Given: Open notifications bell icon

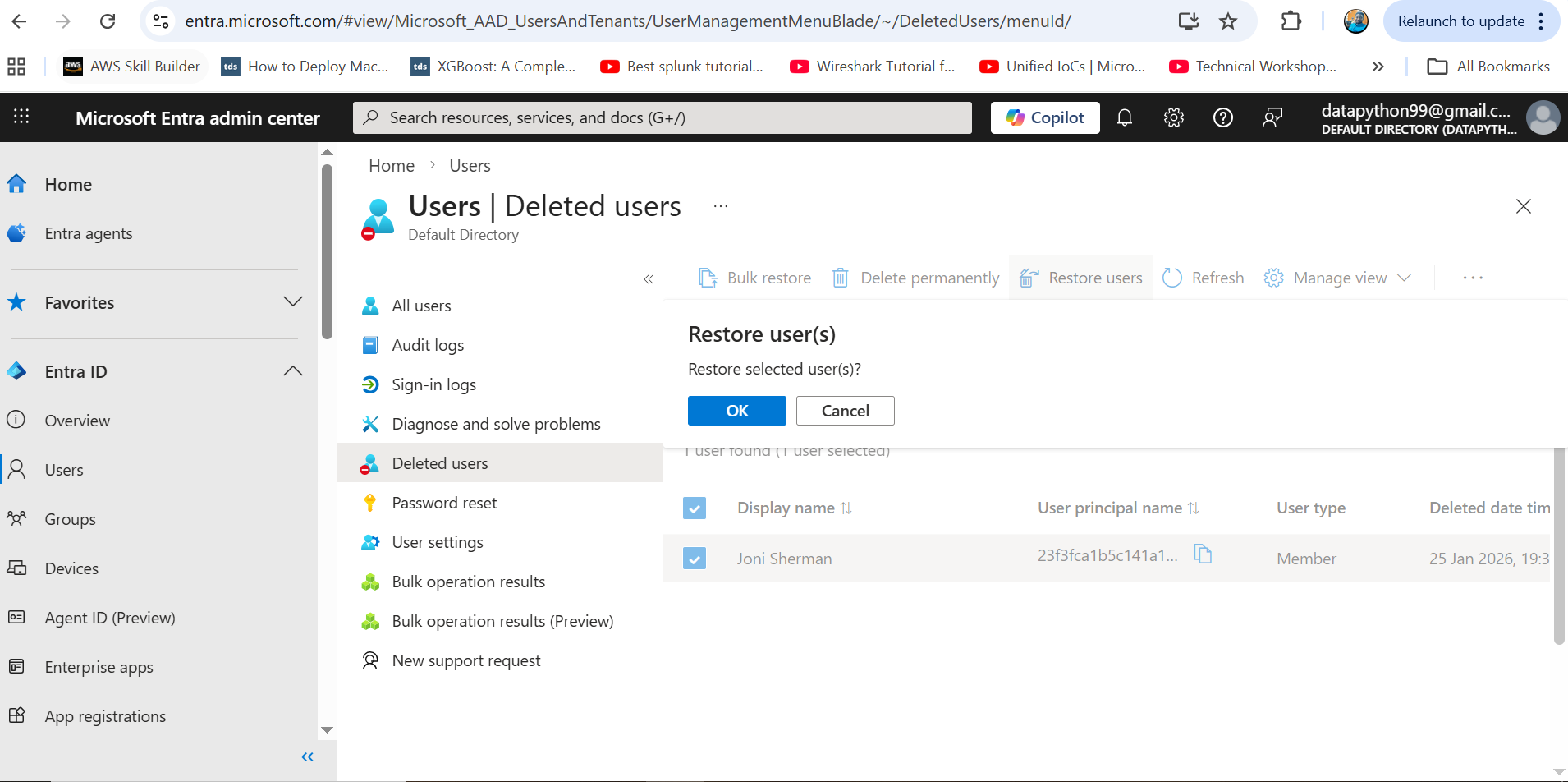Looking at the screenshot, I should (x=1125, y=117).
